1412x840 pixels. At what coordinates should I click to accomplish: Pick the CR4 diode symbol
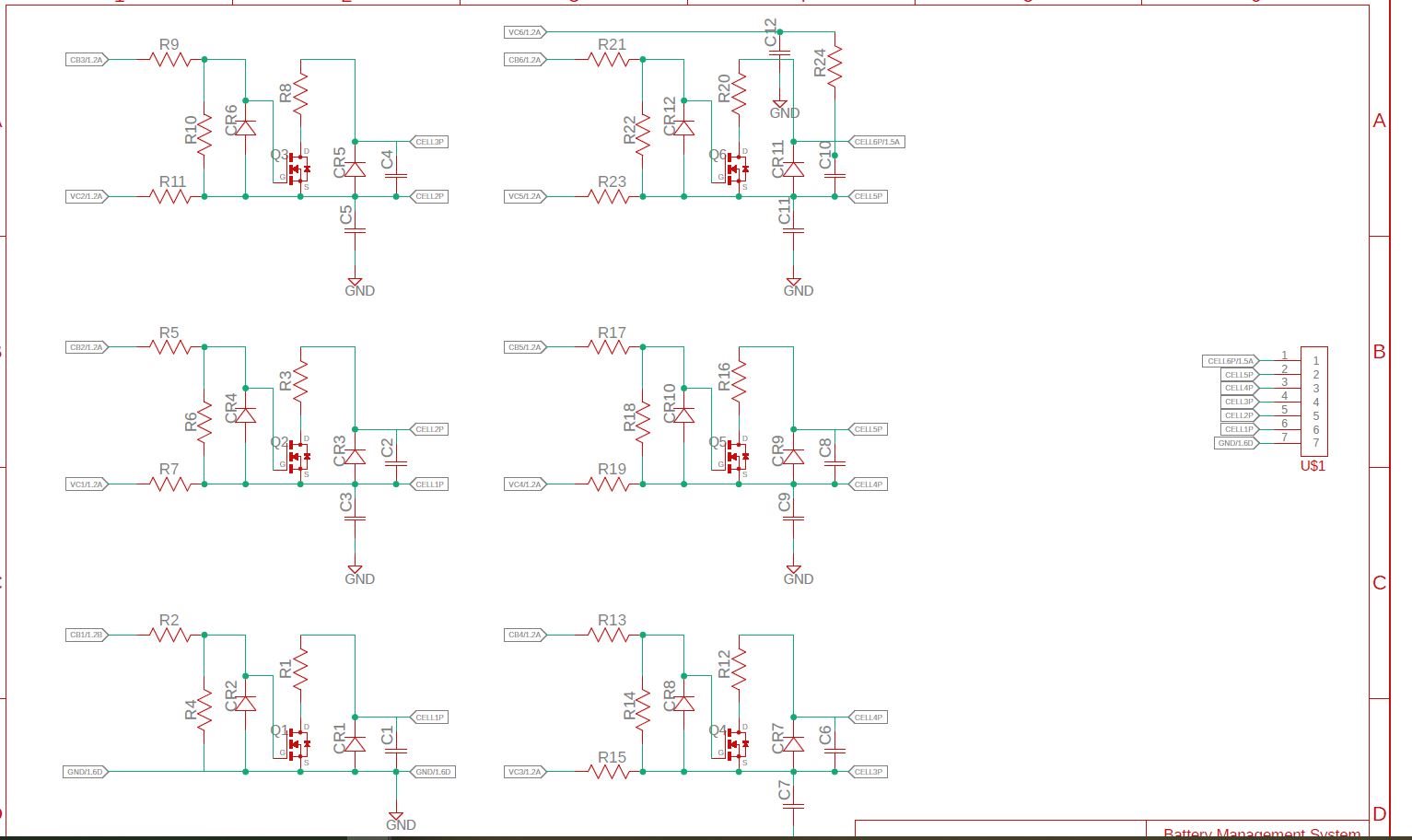[246, 415]
